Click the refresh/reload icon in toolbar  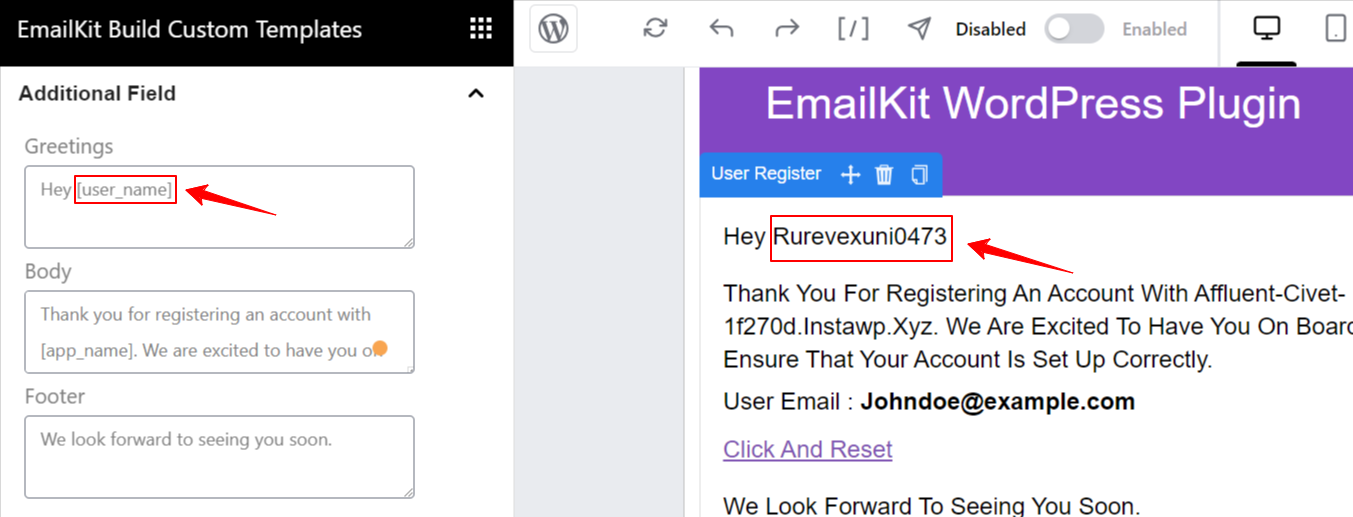[655, 29]
